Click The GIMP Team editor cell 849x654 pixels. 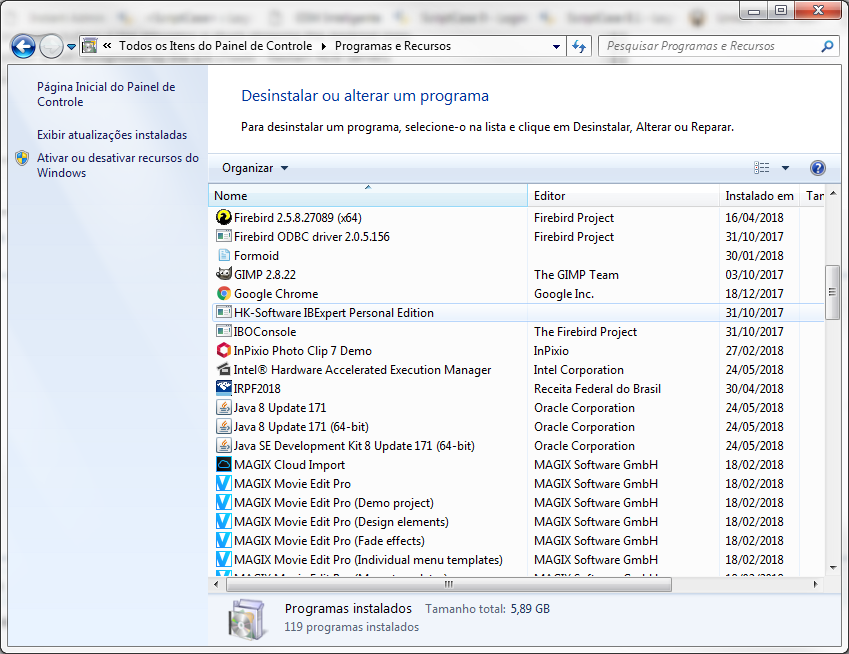coord(576,275)
